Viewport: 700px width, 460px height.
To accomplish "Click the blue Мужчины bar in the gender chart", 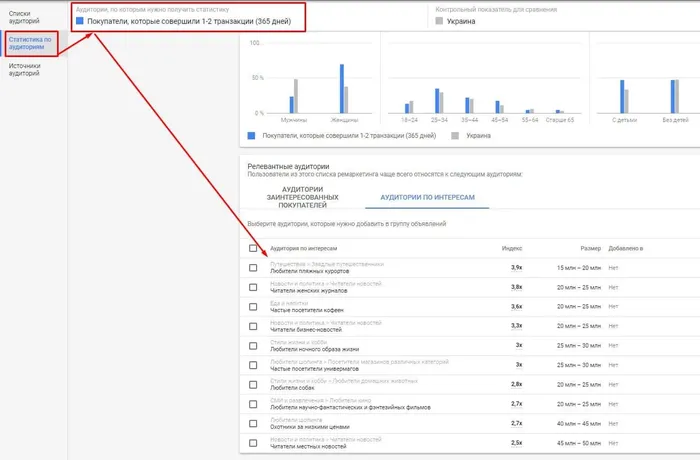I will click(x=292, y=105).
